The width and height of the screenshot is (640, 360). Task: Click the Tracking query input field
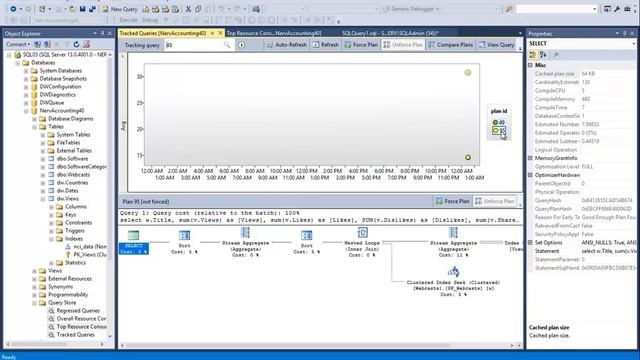[x=193, y=45]
